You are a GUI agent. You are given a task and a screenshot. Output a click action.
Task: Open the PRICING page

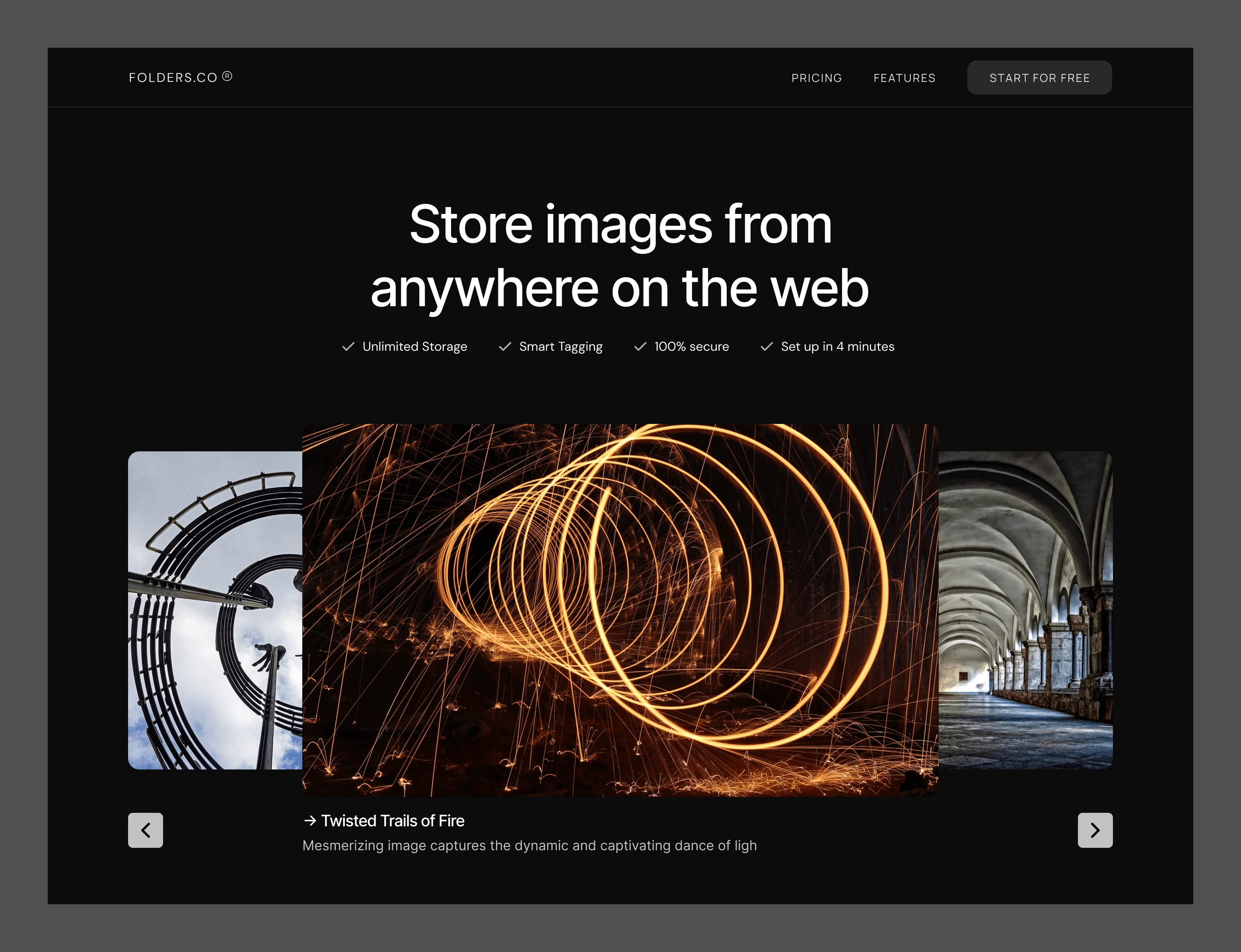coord(816,78)
